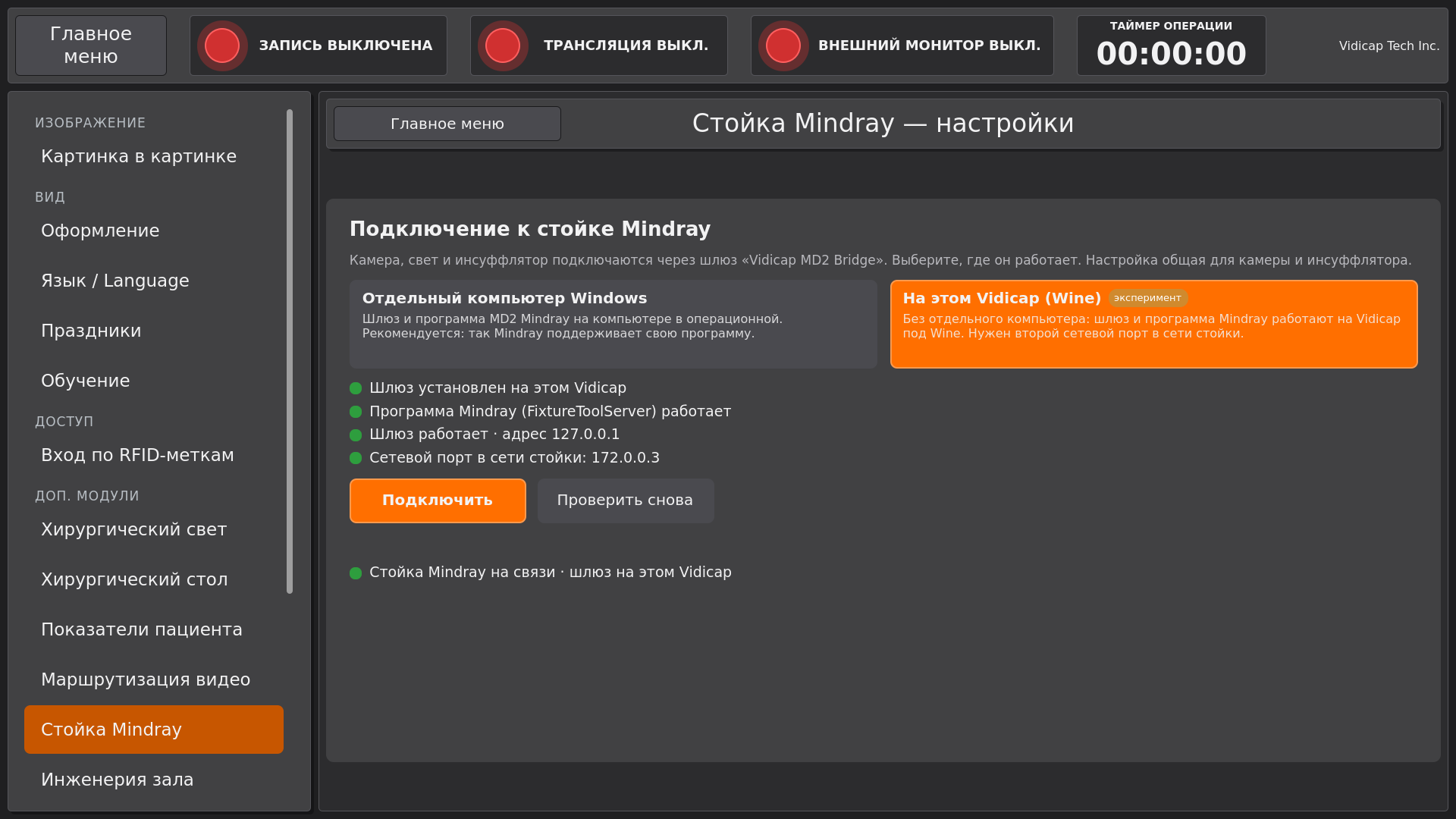This screenshot has width=1456, height=819.
Task: Toggle the "Внешний монитор выкл." button
Action: [x=902, y=45]
